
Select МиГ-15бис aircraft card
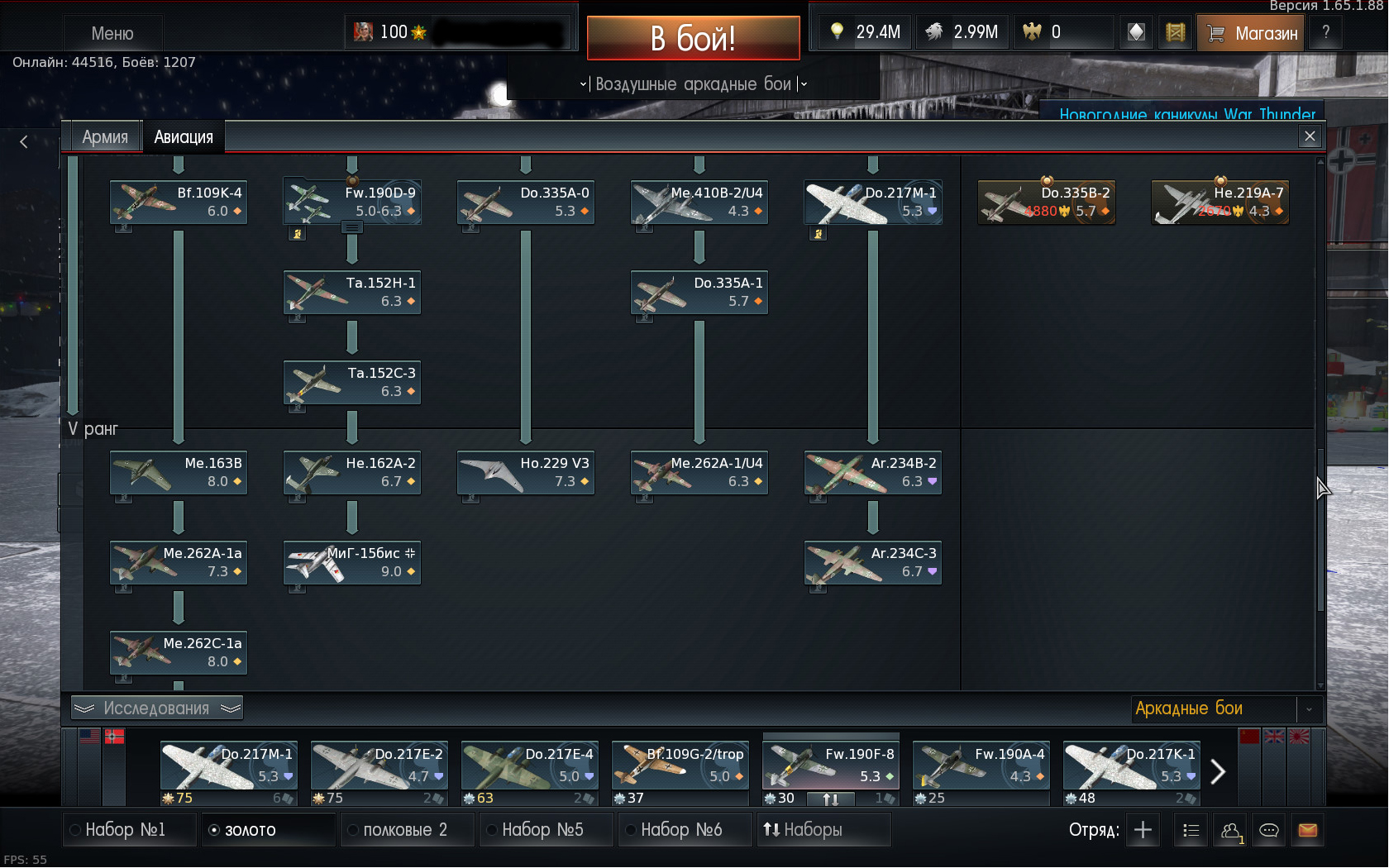(x=352, y=563)
